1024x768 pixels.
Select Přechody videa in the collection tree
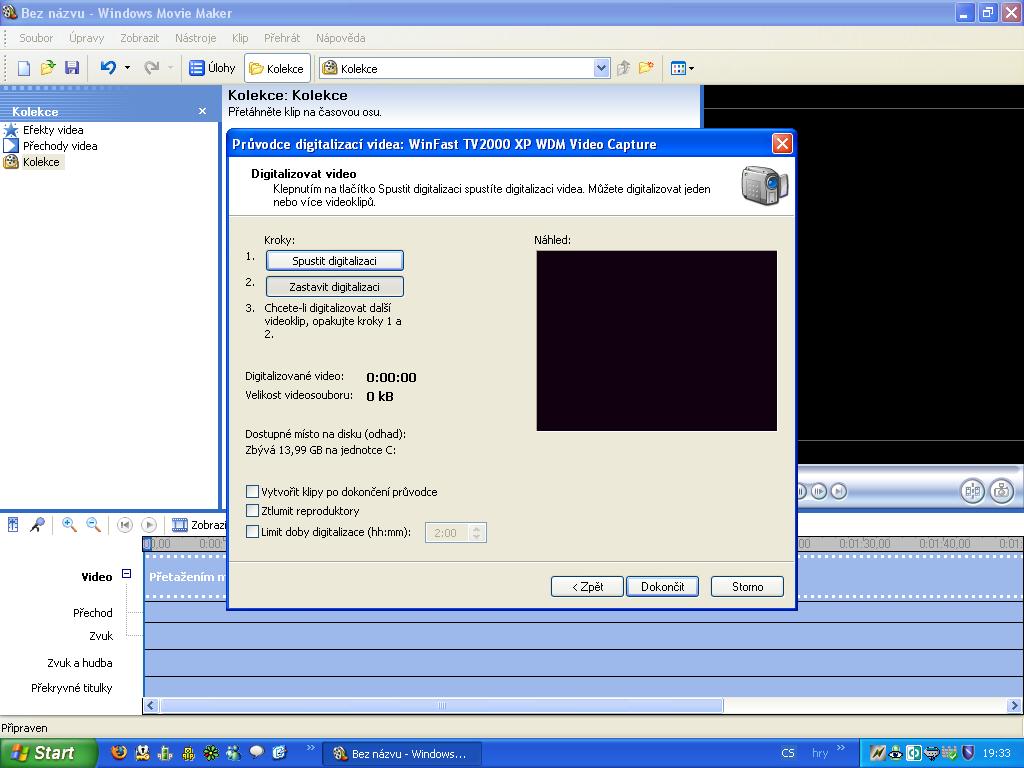tap(60, 146)
